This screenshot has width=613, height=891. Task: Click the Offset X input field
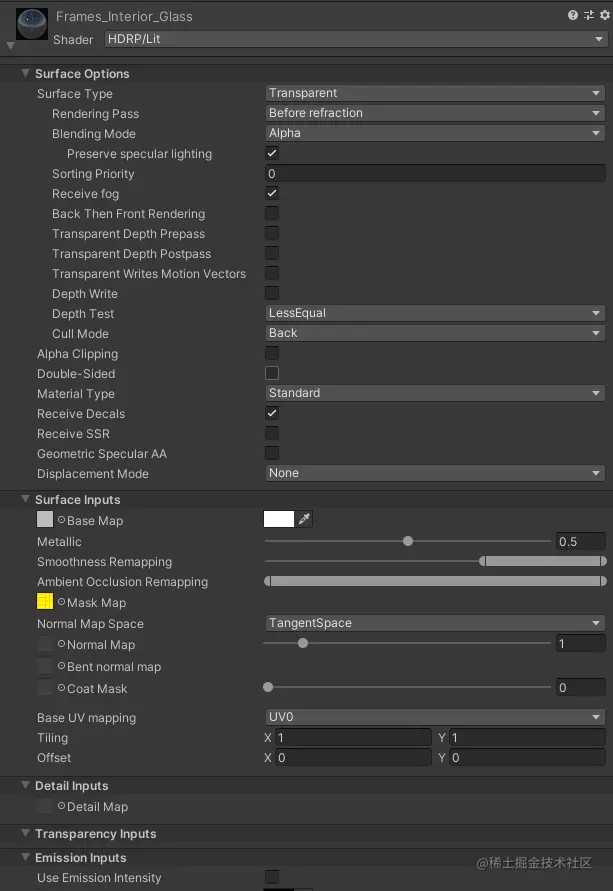[x=353, y=757]
